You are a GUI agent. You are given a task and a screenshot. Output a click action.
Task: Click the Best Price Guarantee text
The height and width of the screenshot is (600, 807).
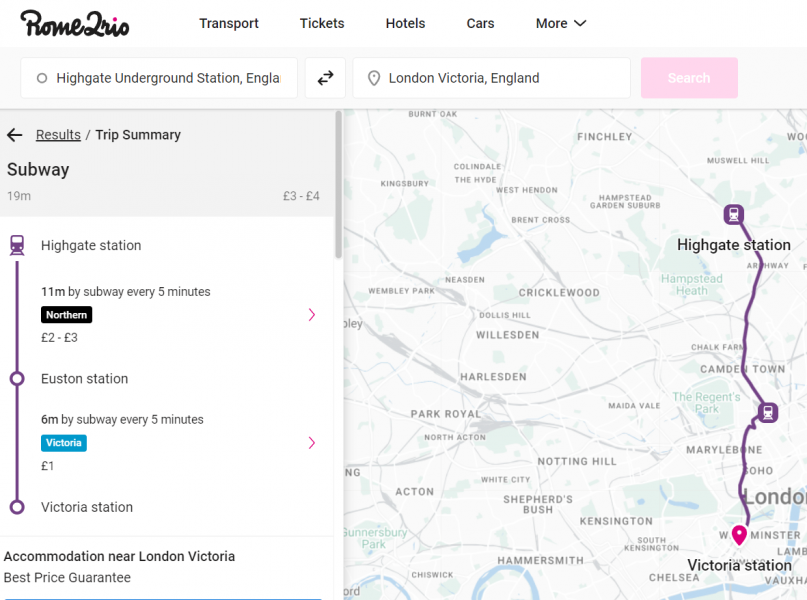[x=67, y=577]
